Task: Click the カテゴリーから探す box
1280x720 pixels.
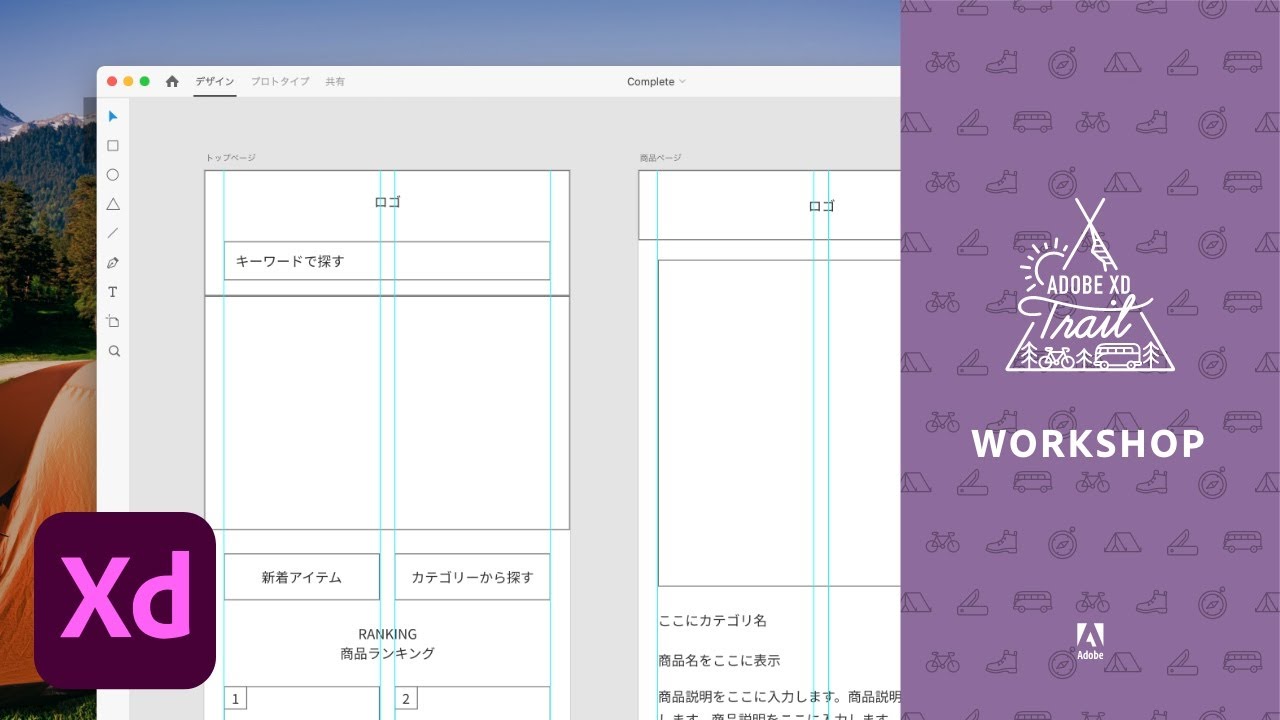Action: coord(472,577)
